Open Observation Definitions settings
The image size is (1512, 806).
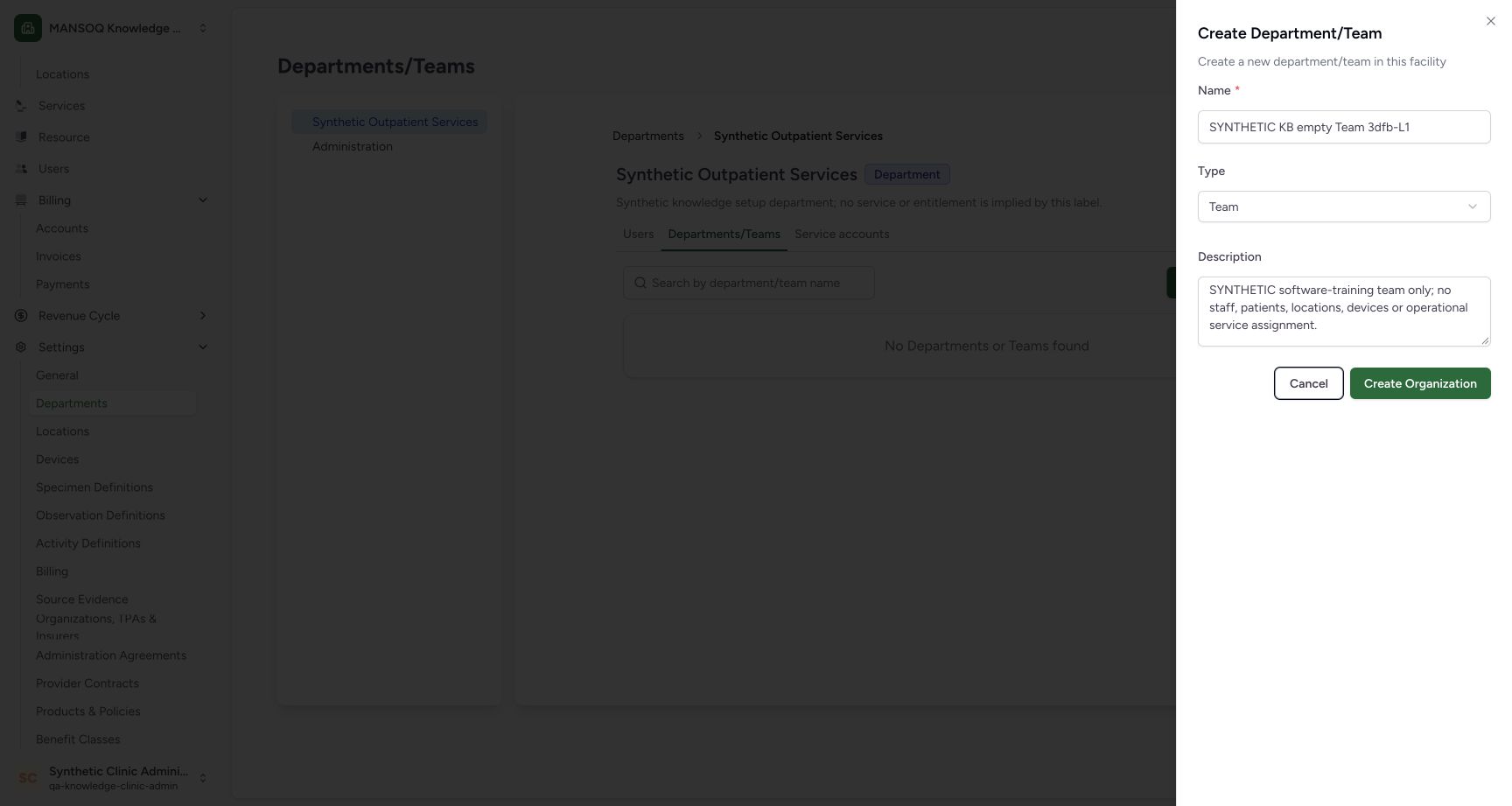tap(101, 515)
